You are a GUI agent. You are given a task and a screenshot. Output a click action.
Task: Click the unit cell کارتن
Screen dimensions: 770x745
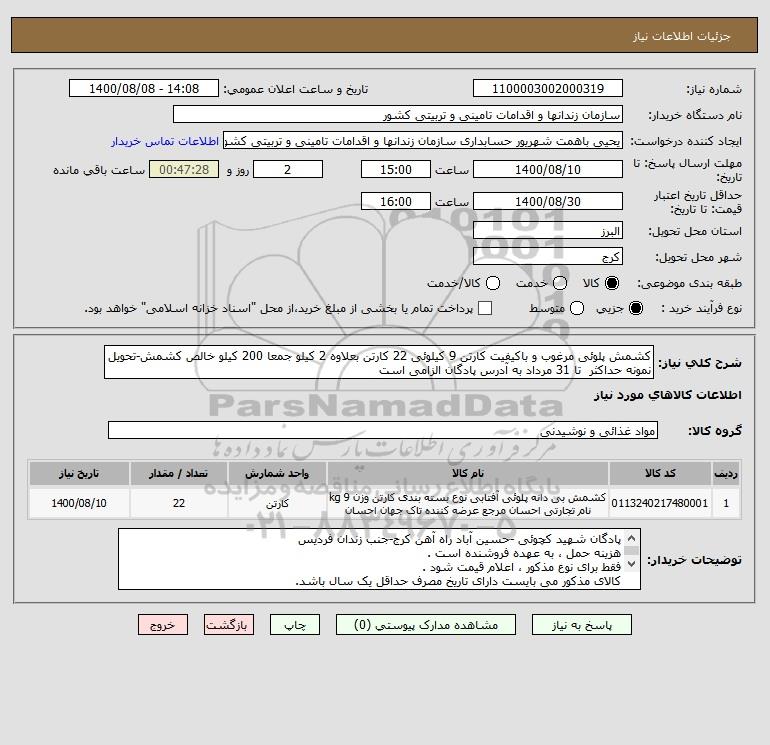click(277, 503)
